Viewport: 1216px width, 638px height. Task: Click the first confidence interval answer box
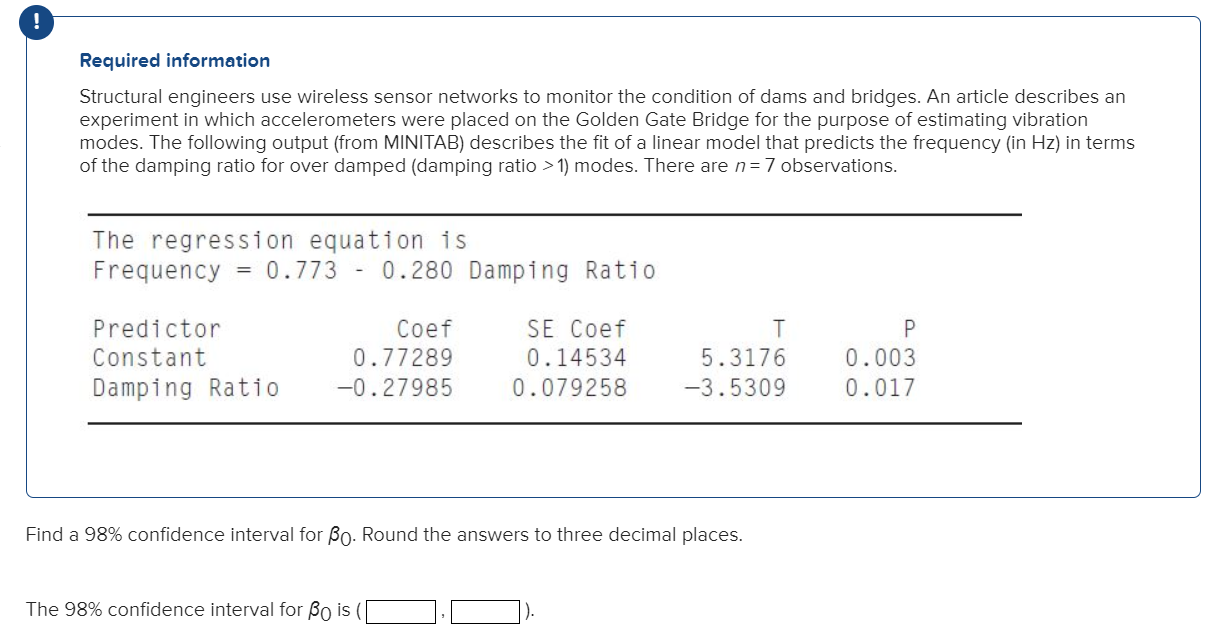[399, 610]
